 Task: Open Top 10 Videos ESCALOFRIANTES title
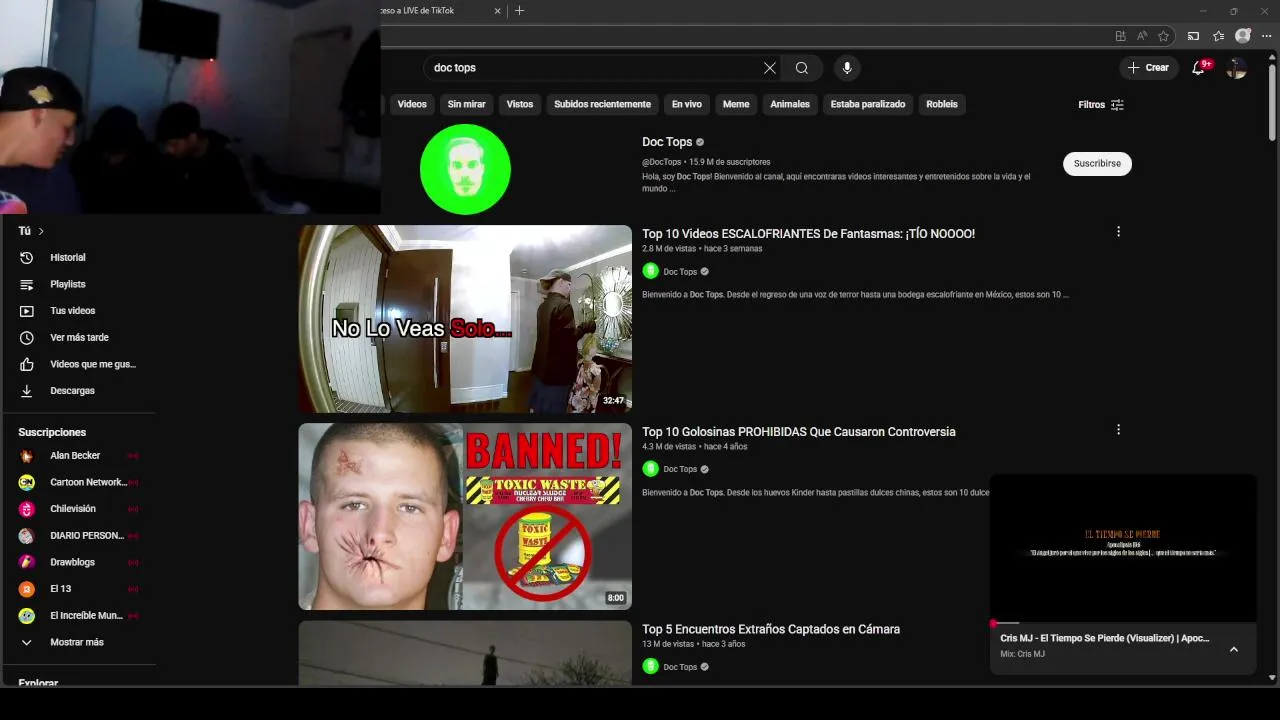(808, 234)
